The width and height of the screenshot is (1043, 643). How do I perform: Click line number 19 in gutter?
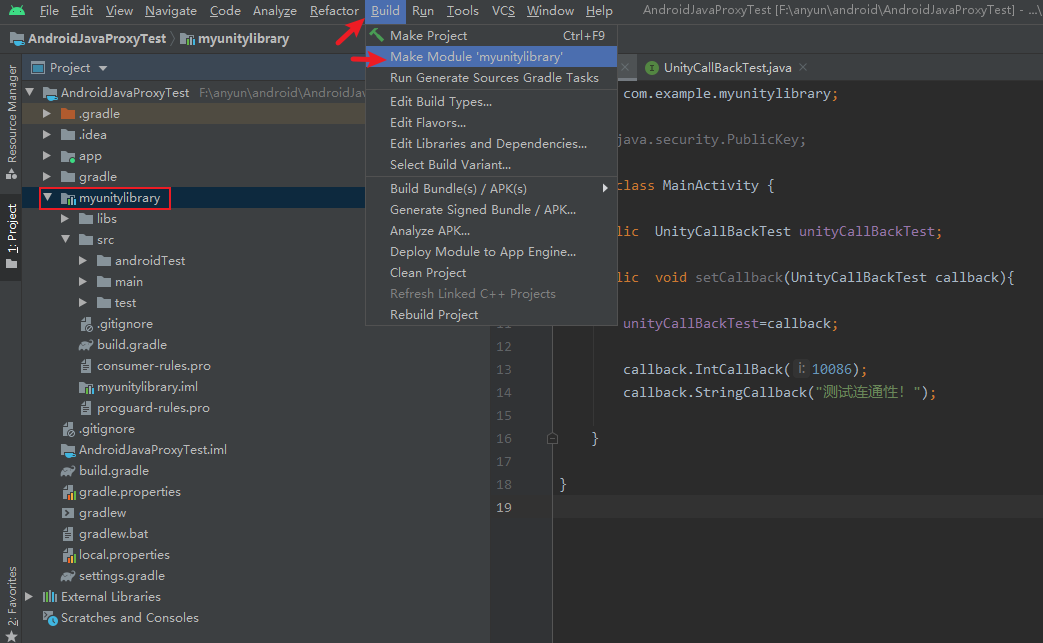(x=504, y=507)
